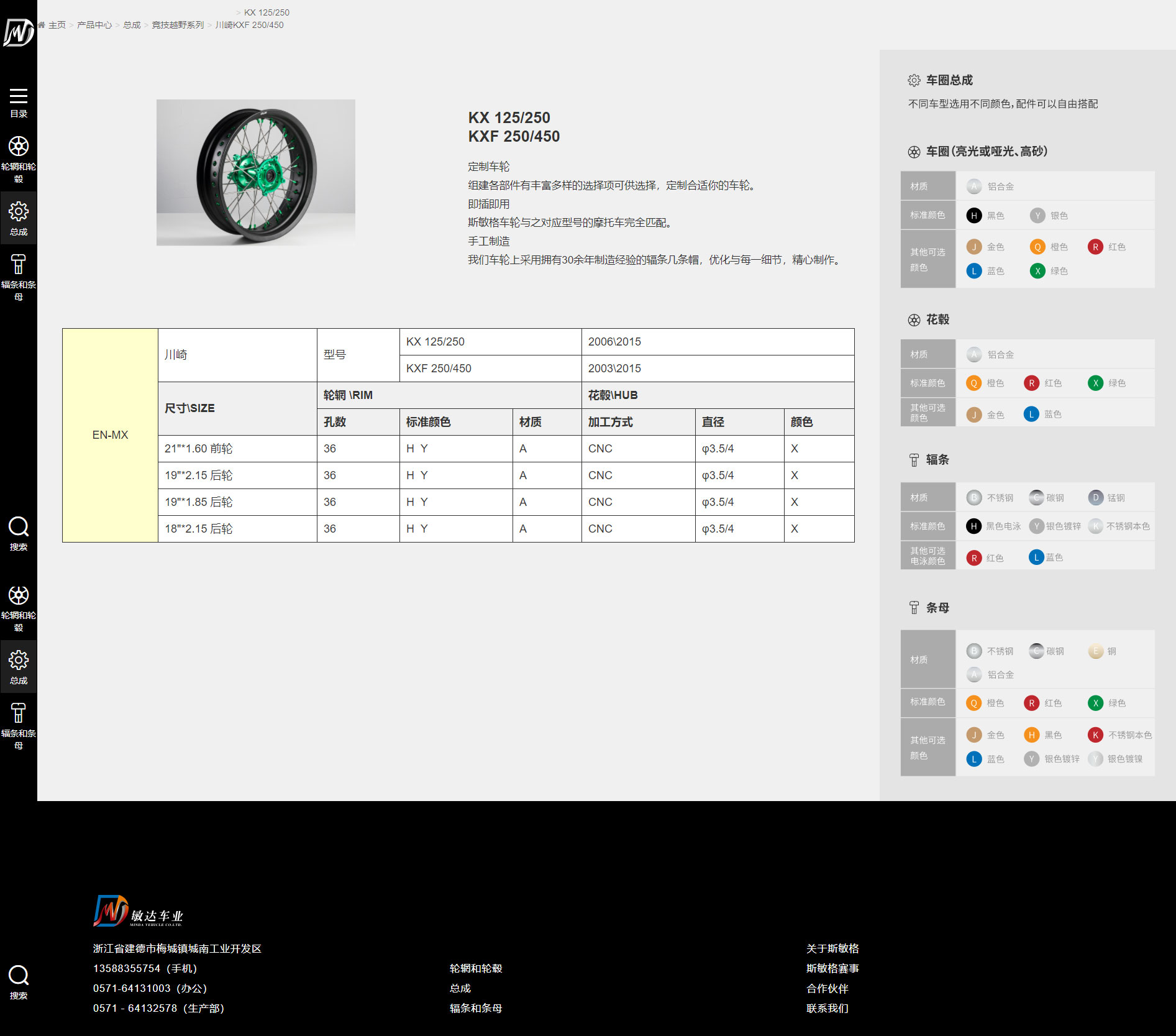Open upper 辐条和条母 spoke icon in sidebar
The height and width of the screenshot is (1036, 1176).
click(19, 264)
